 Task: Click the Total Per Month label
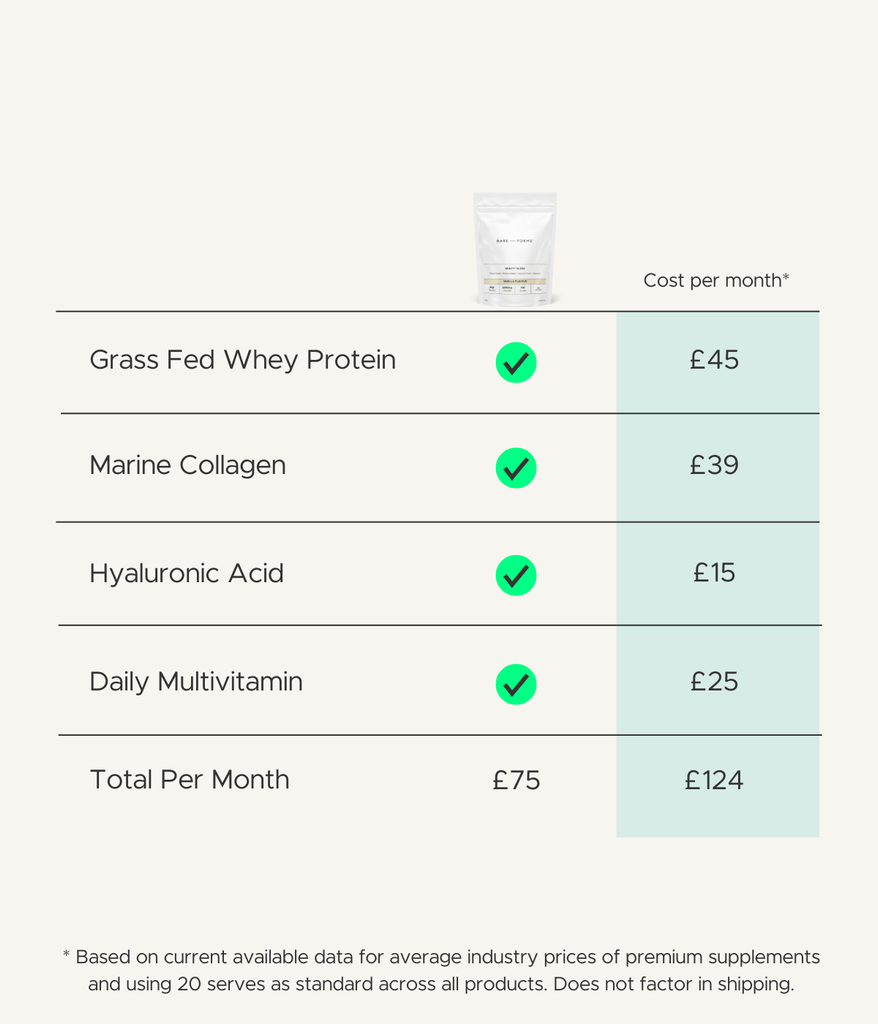(x=189, y=780)
